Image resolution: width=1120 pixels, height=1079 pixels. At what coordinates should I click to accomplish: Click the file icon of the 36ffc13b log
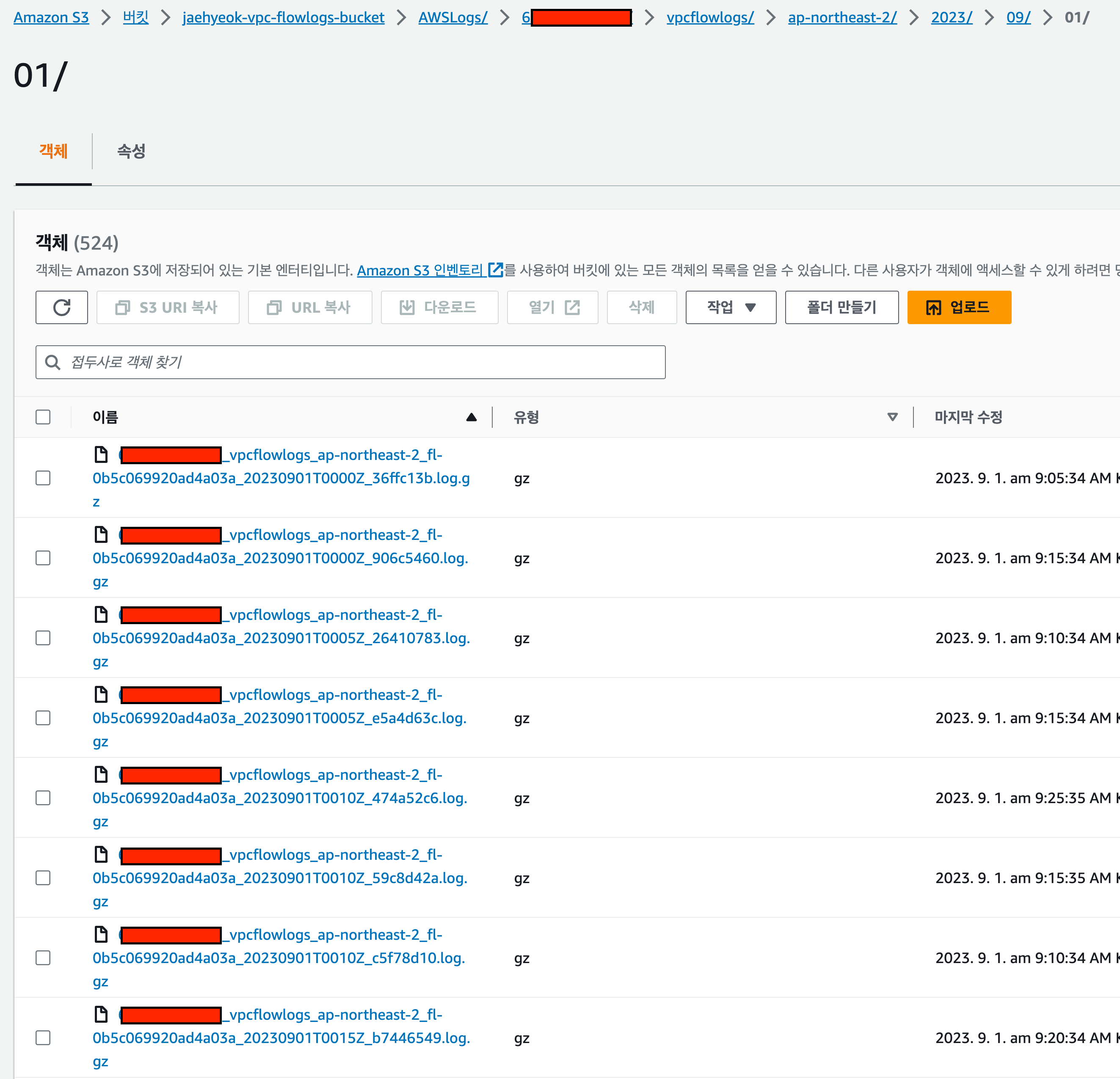click(x=101, y=455)
